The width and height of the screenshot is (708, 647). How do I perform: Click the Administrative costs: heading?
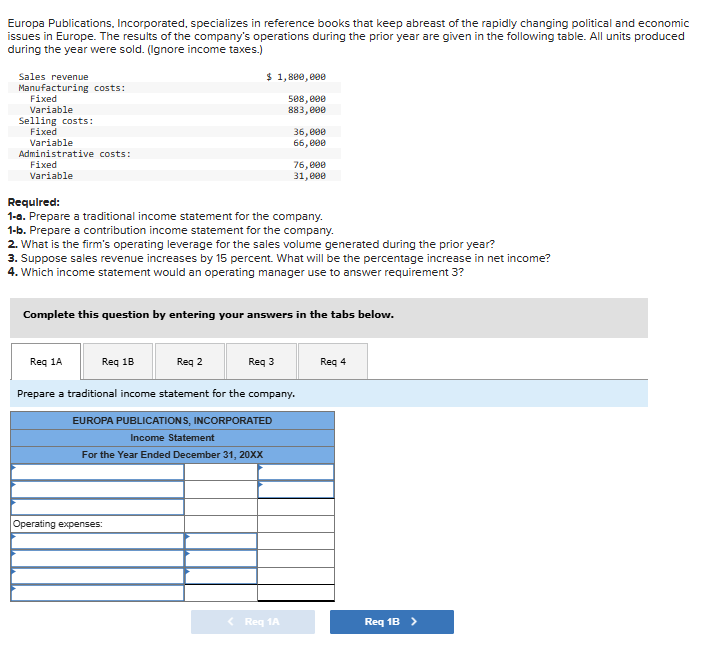point(75,154)
